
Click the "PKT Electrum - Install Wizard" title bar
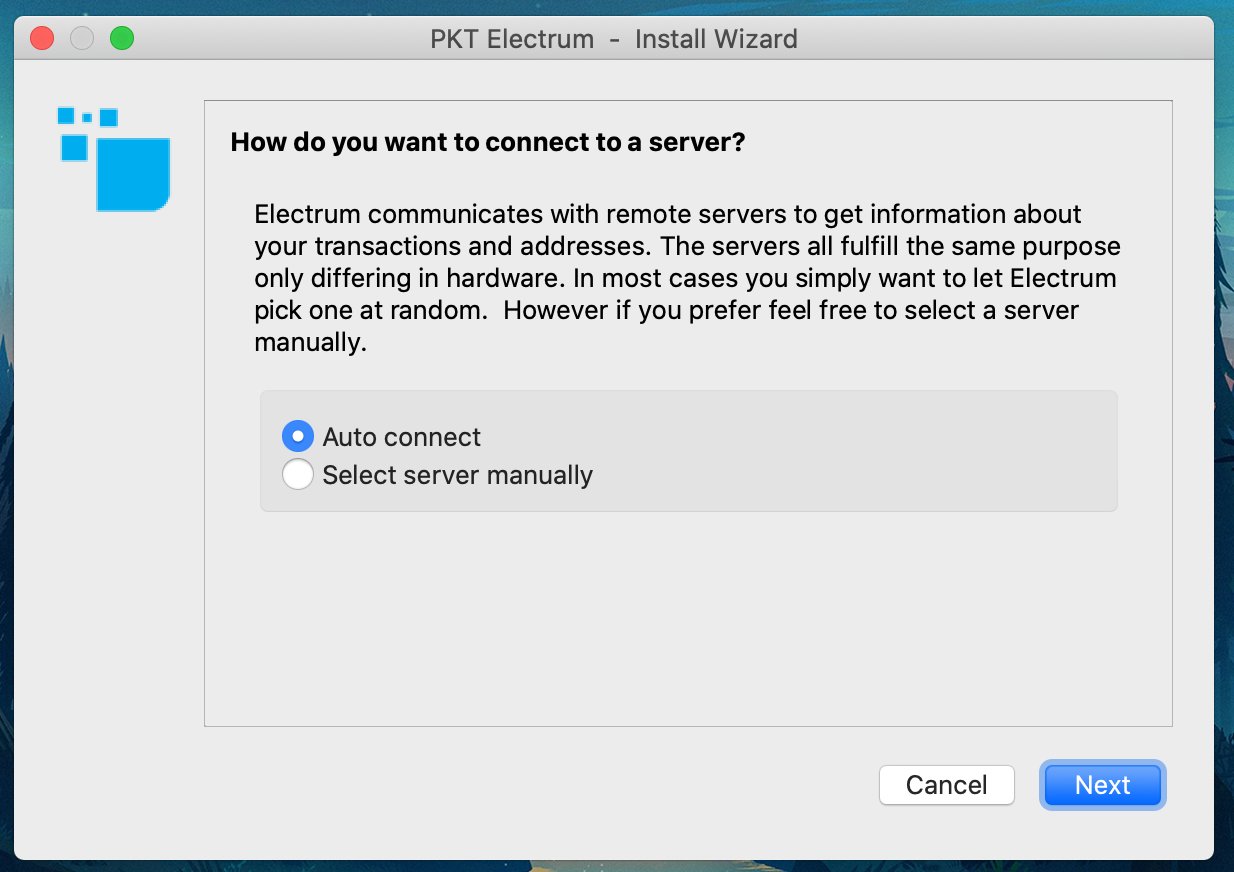point(614,39)
